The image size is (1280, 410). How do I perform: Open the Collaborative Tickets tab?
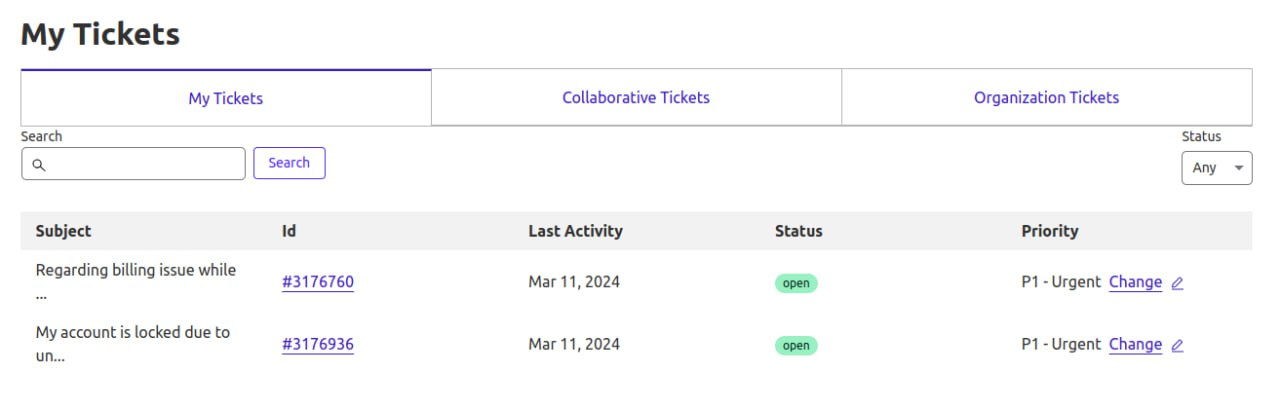(636, 98)
